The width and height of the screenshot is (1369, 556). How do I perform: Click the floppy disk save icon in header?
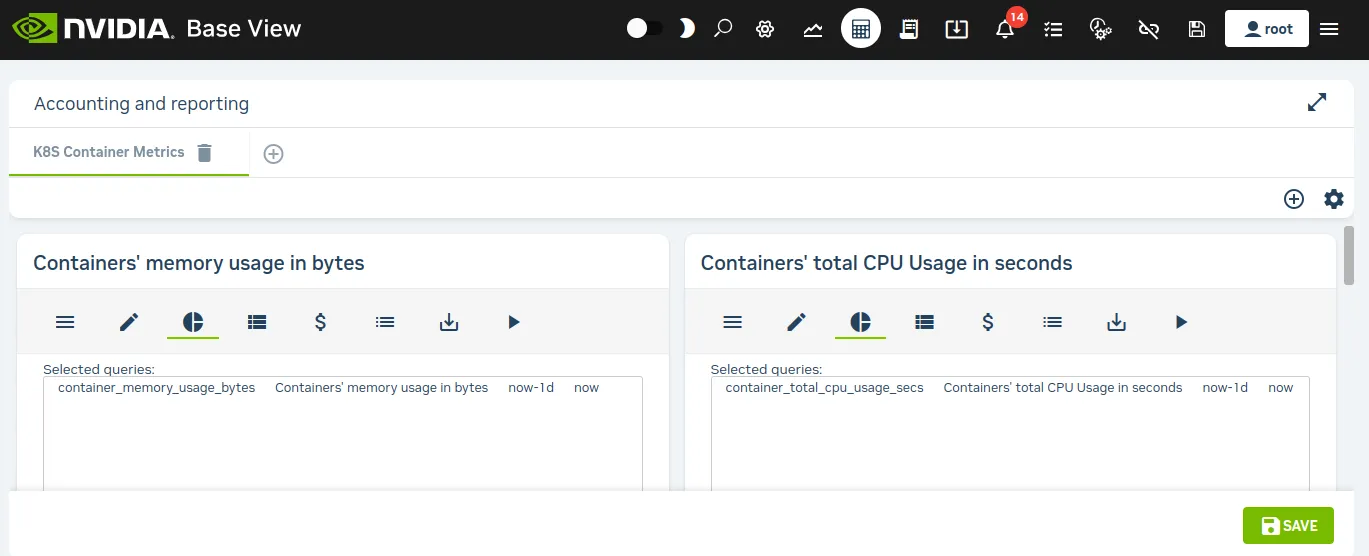point(1197,29)
